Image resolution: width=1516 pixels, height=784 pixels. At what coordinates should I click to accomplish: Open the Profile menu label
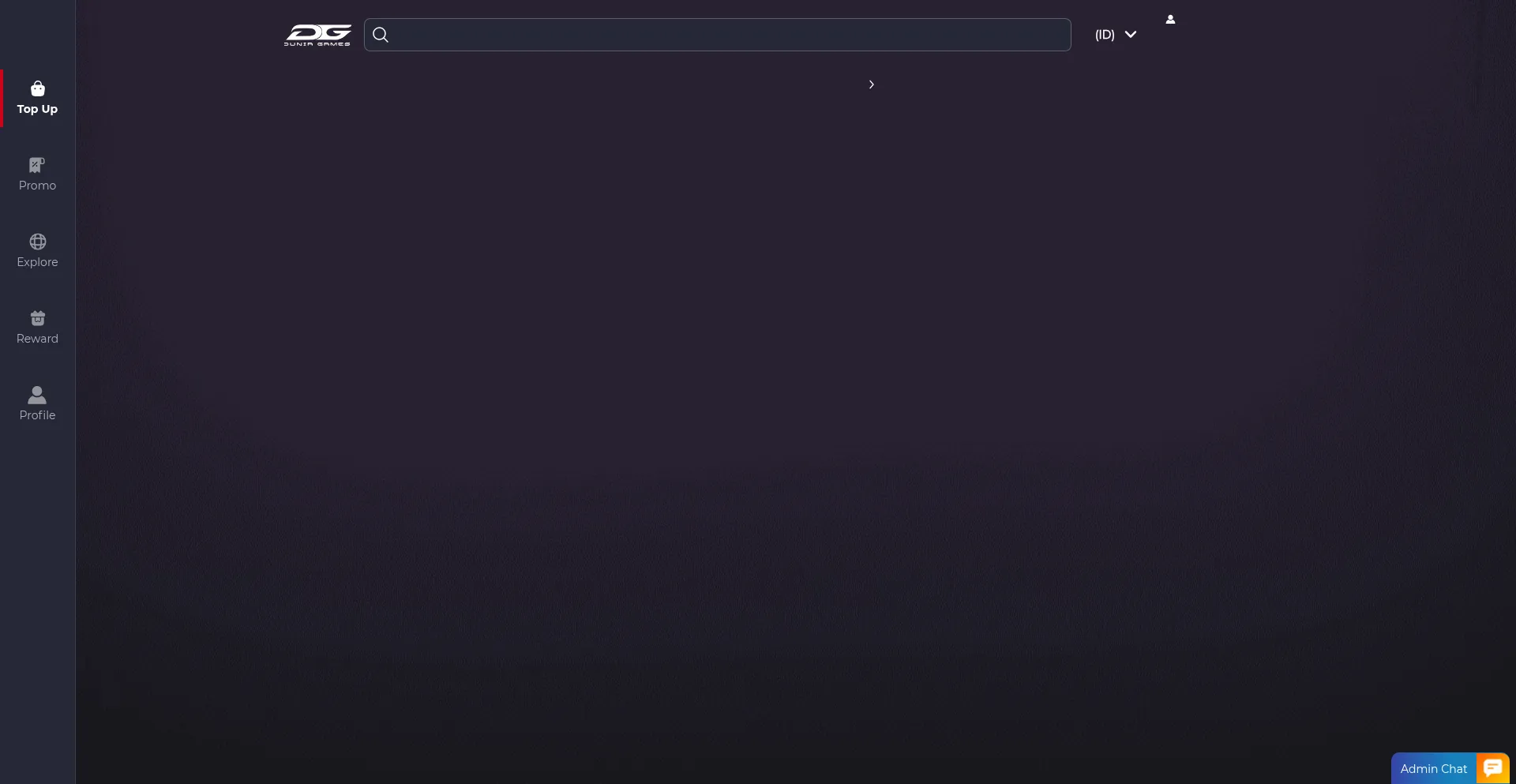point(37,415)
